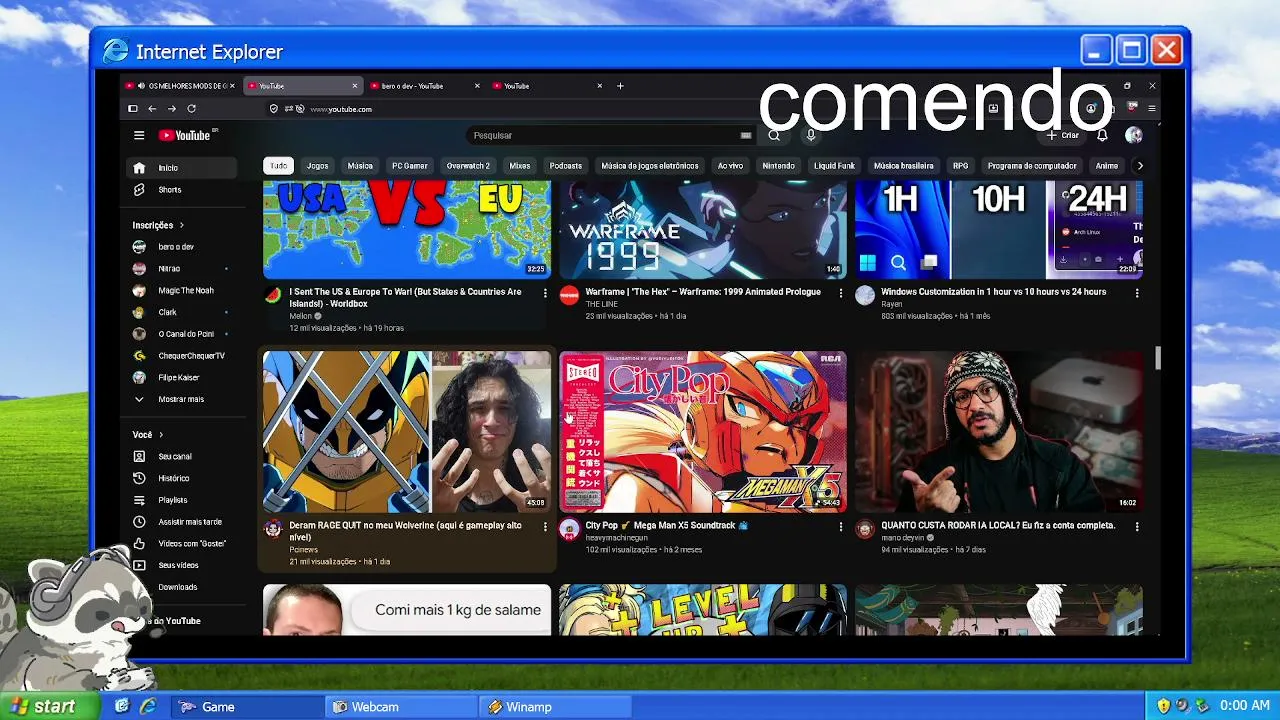The height and width of the screenshot is (720, 1280).
Task: Show more filter chips with right chevron
Action: coord(1139,166)
